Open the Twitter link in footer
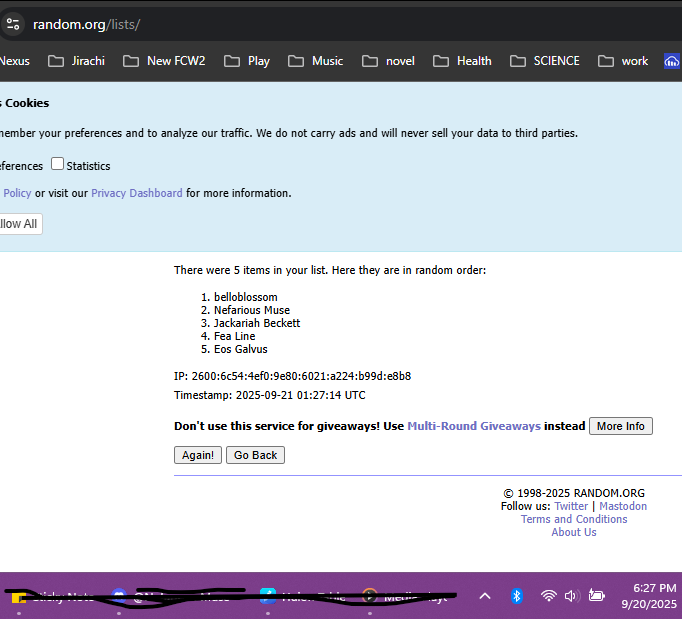 click(571, 506)
